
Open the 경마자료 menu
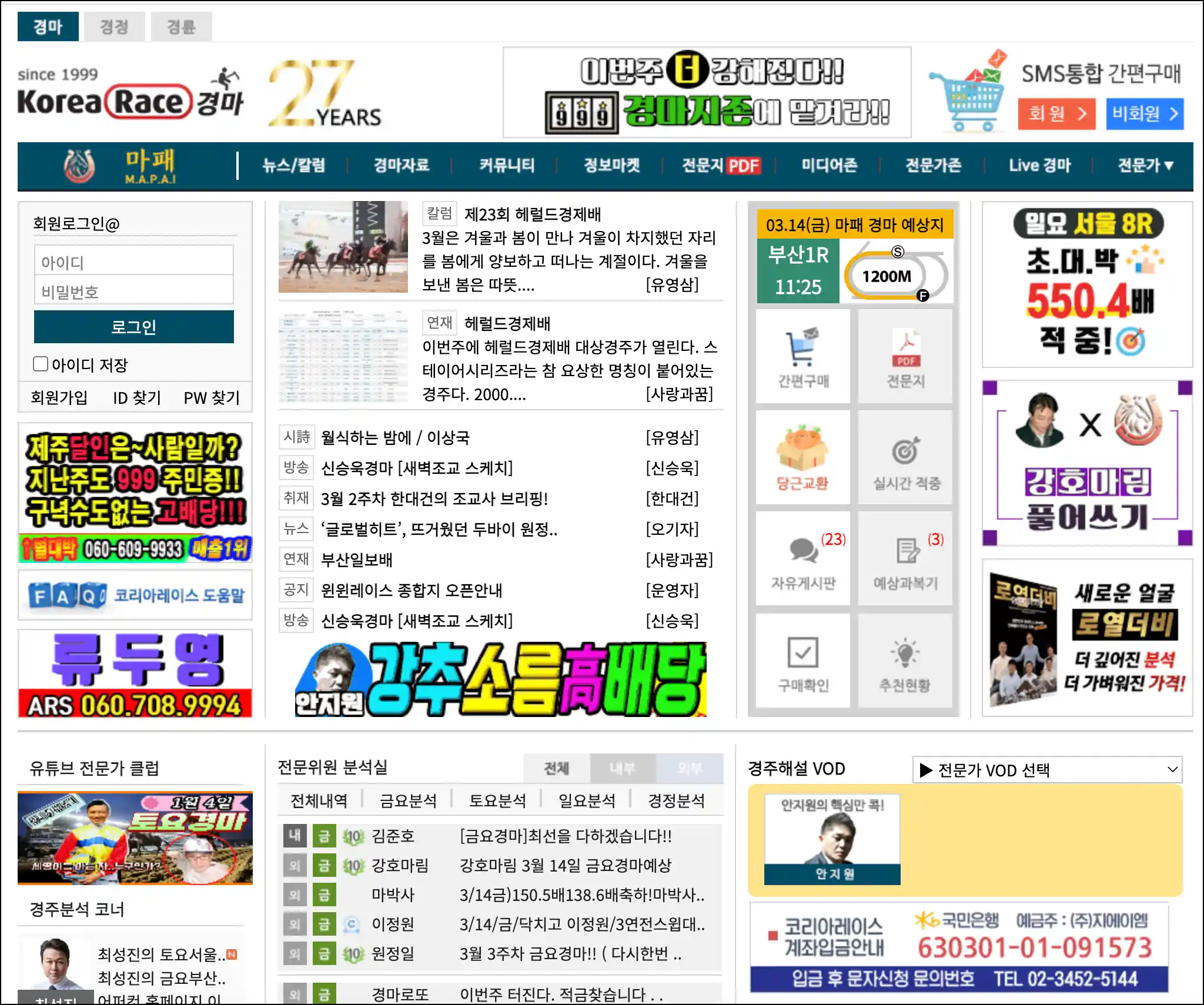[x=402, y=166]
